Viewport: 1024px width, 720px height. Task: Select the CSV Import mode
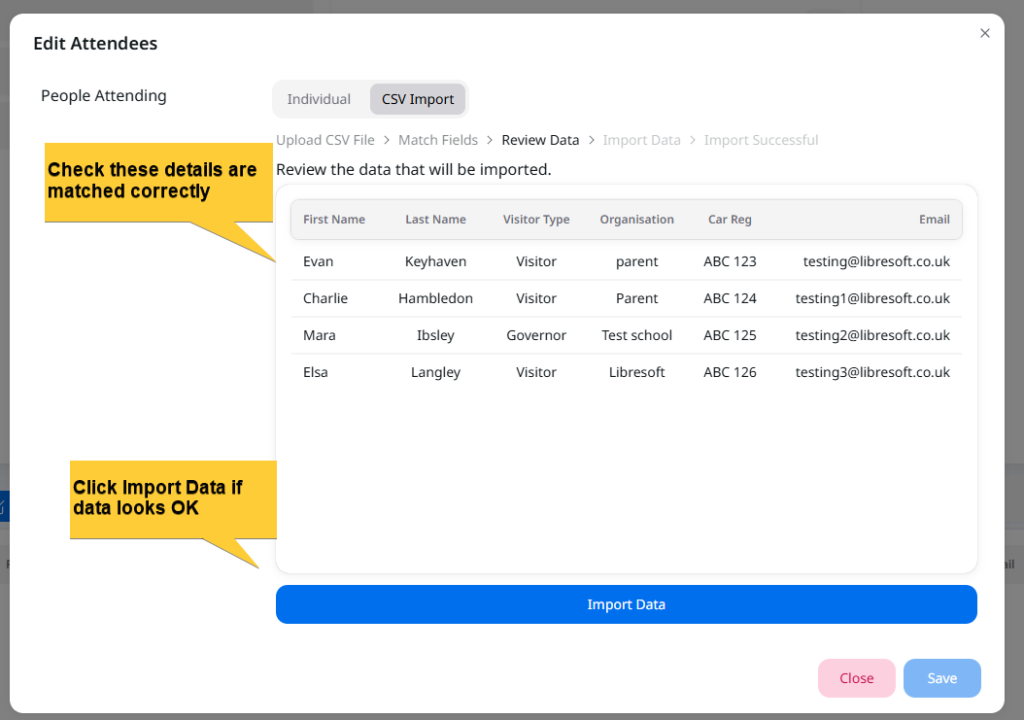pyautogui.click(x=418, y=99)
